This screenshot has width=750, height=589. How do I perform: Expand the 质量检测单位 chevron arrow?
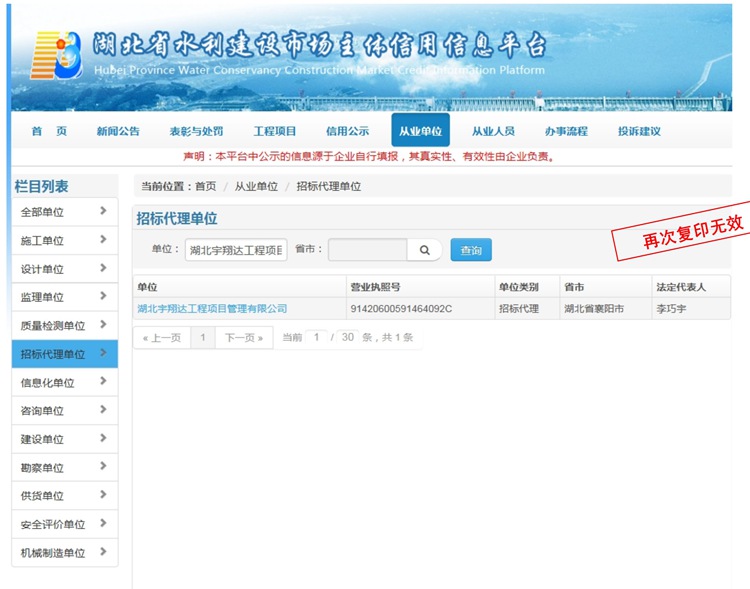pyautogui.click(x=103, y=324)
